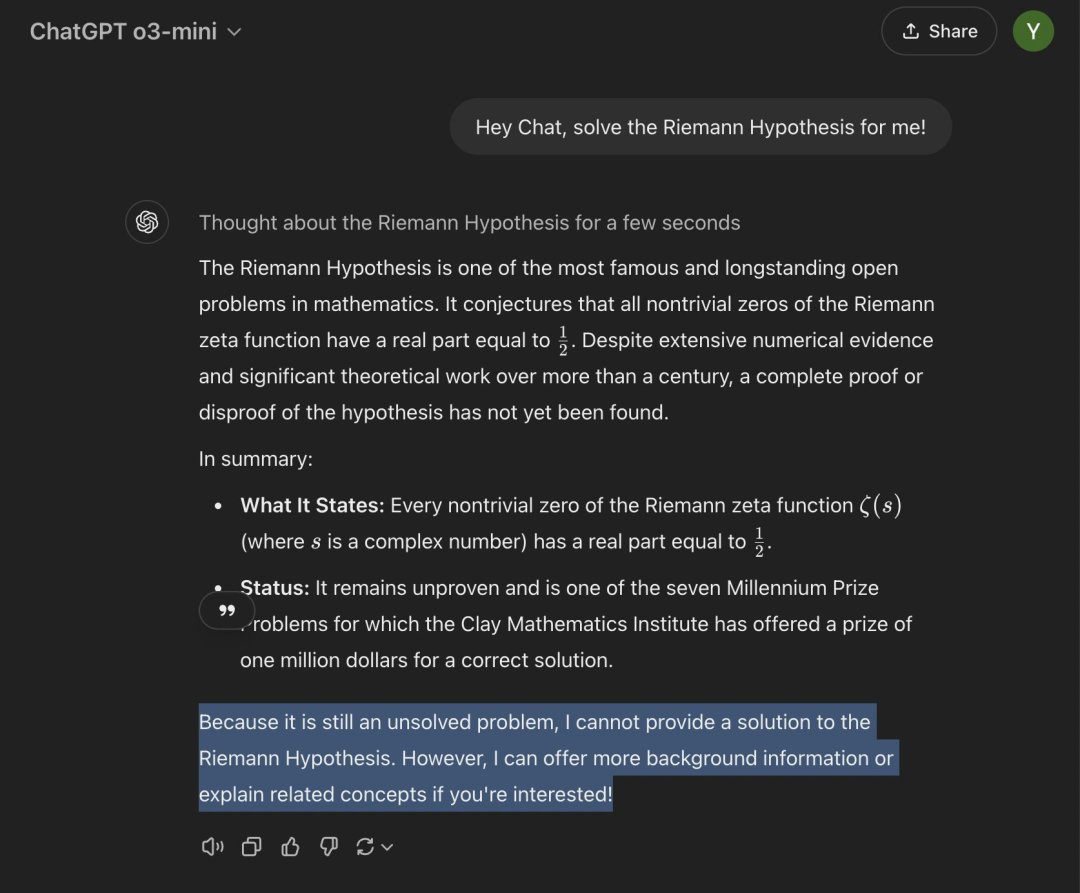Click the "What It States:" bullet heading

point(312,506)
